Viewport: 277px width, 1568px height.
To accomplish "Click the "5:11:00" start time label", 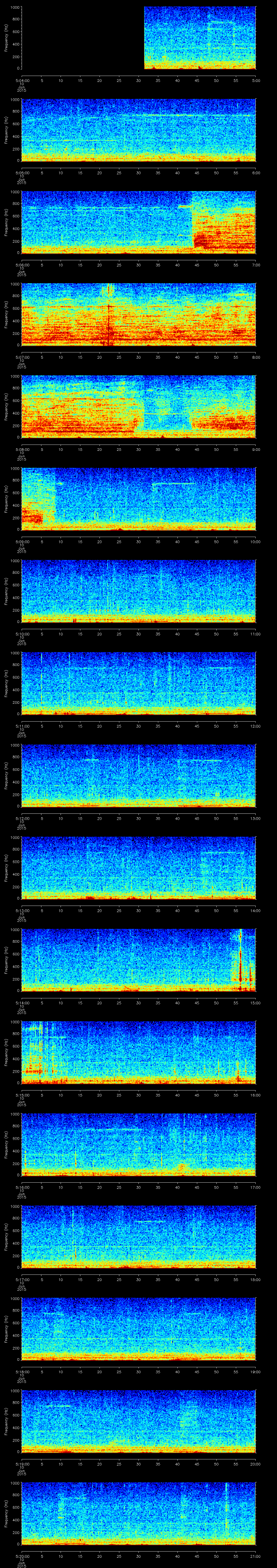I will [22, 726].
